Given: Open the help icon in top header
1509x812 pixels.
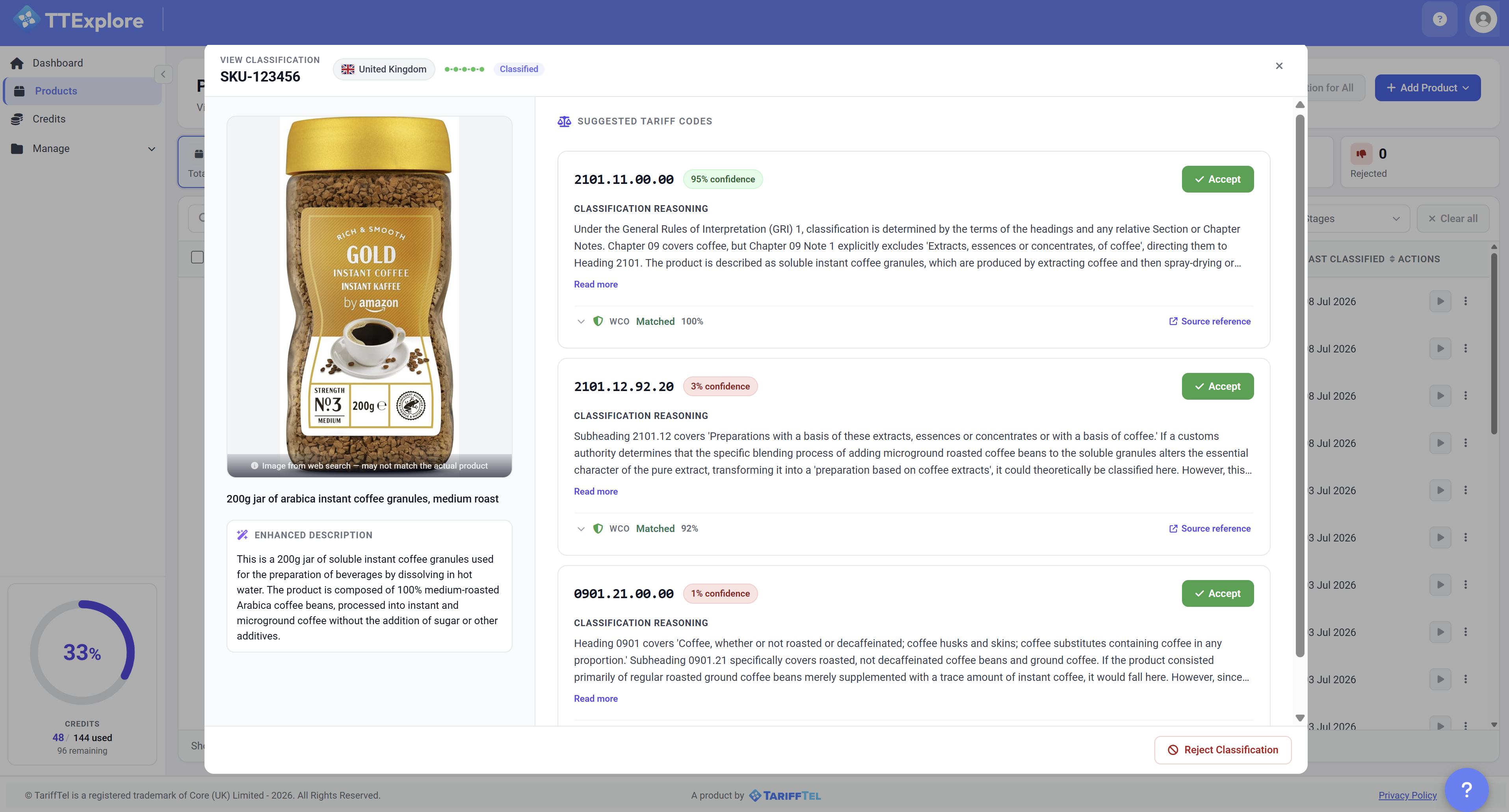Looking at the screenshot, I should (1439, 19).
